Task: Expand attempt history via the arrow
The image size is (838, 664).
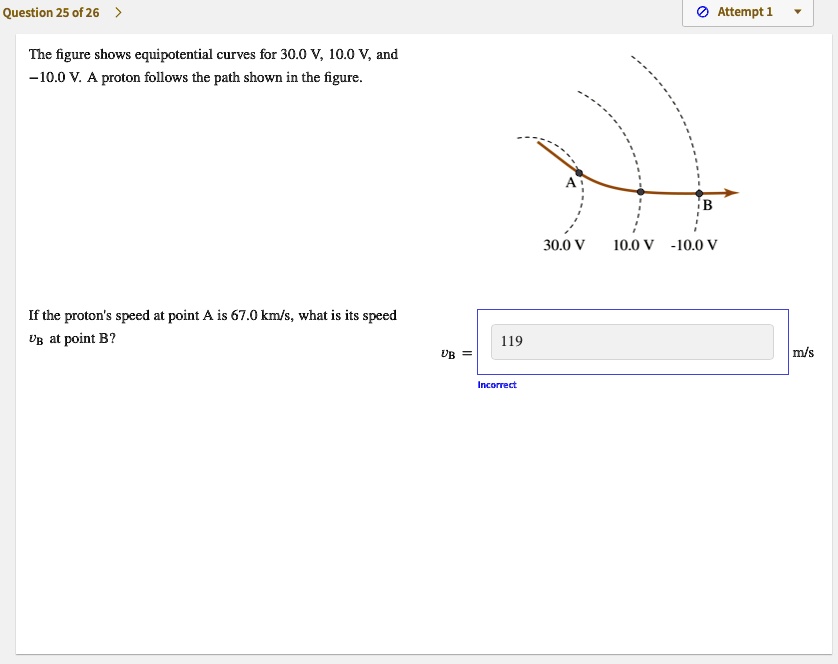Action: pyautogui.click(x=797, y=12)
